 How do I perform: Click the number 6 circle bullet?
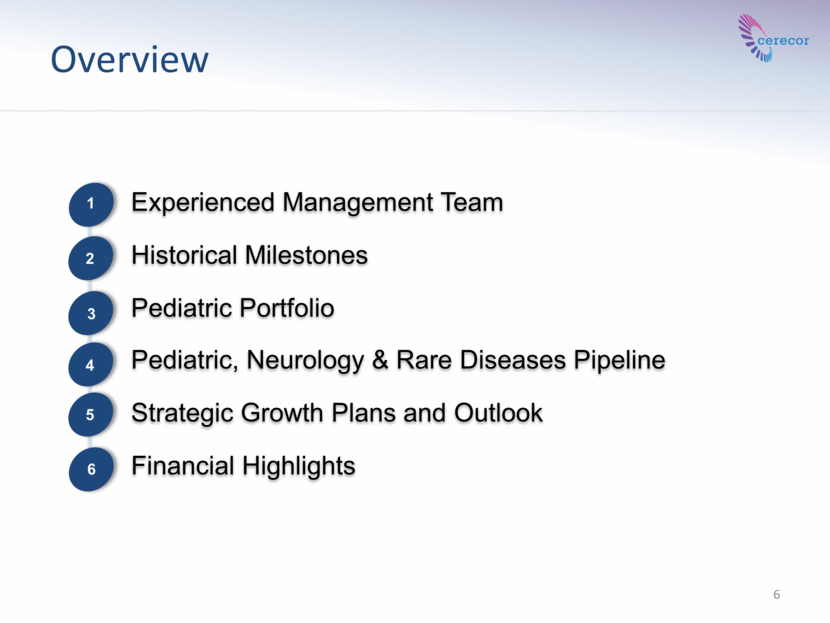pos(91,469)
